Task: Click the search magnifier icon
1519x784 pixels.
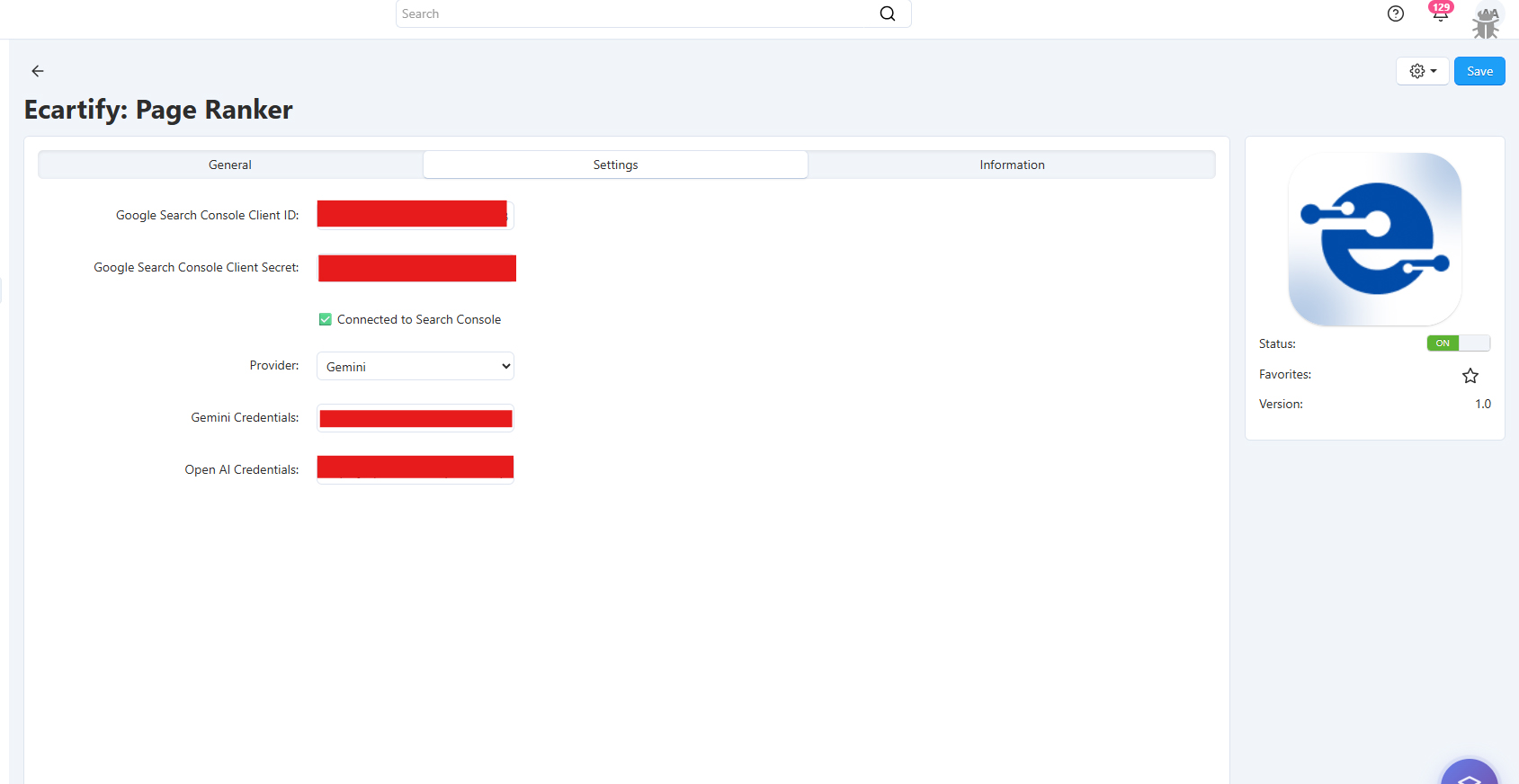Action: (x=887, y=13)
